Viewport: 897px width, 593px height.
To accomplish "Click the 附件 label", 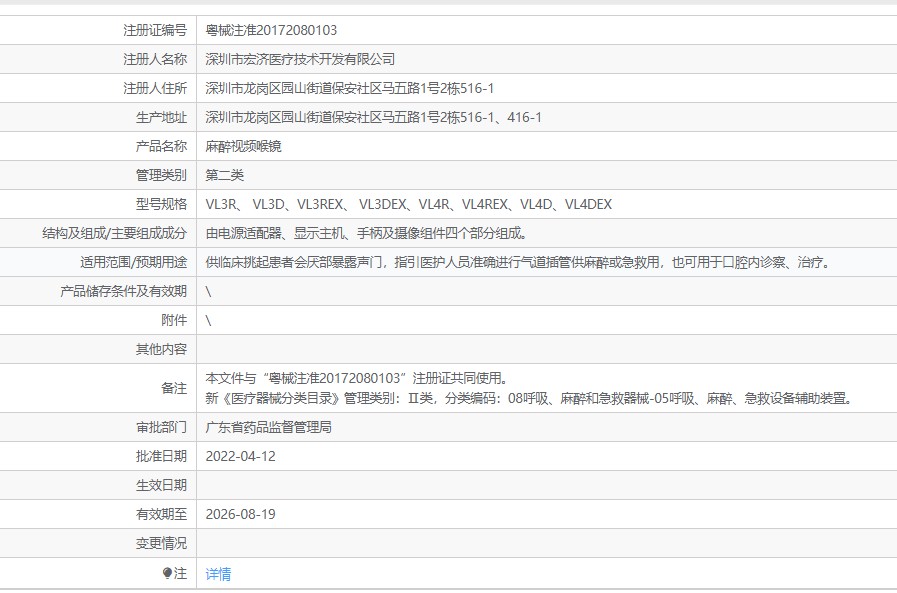I will [x=174, y=320].
